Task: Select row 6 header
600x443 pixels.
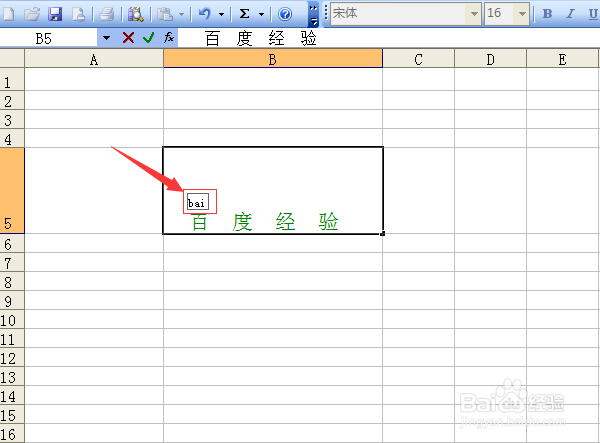Action: pyautogui.click(x=12, y=243)
